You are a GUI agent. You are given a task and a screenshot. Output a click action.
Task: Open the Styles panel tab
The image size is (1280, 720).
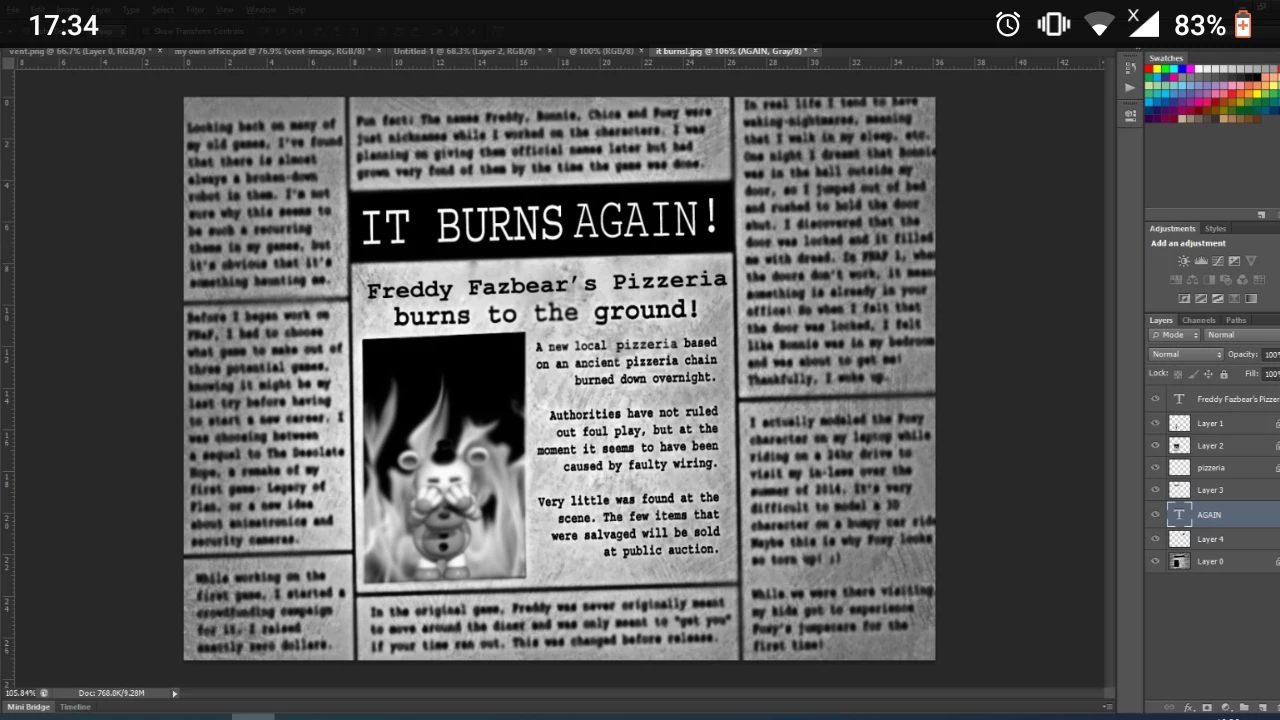point(1215,229)
